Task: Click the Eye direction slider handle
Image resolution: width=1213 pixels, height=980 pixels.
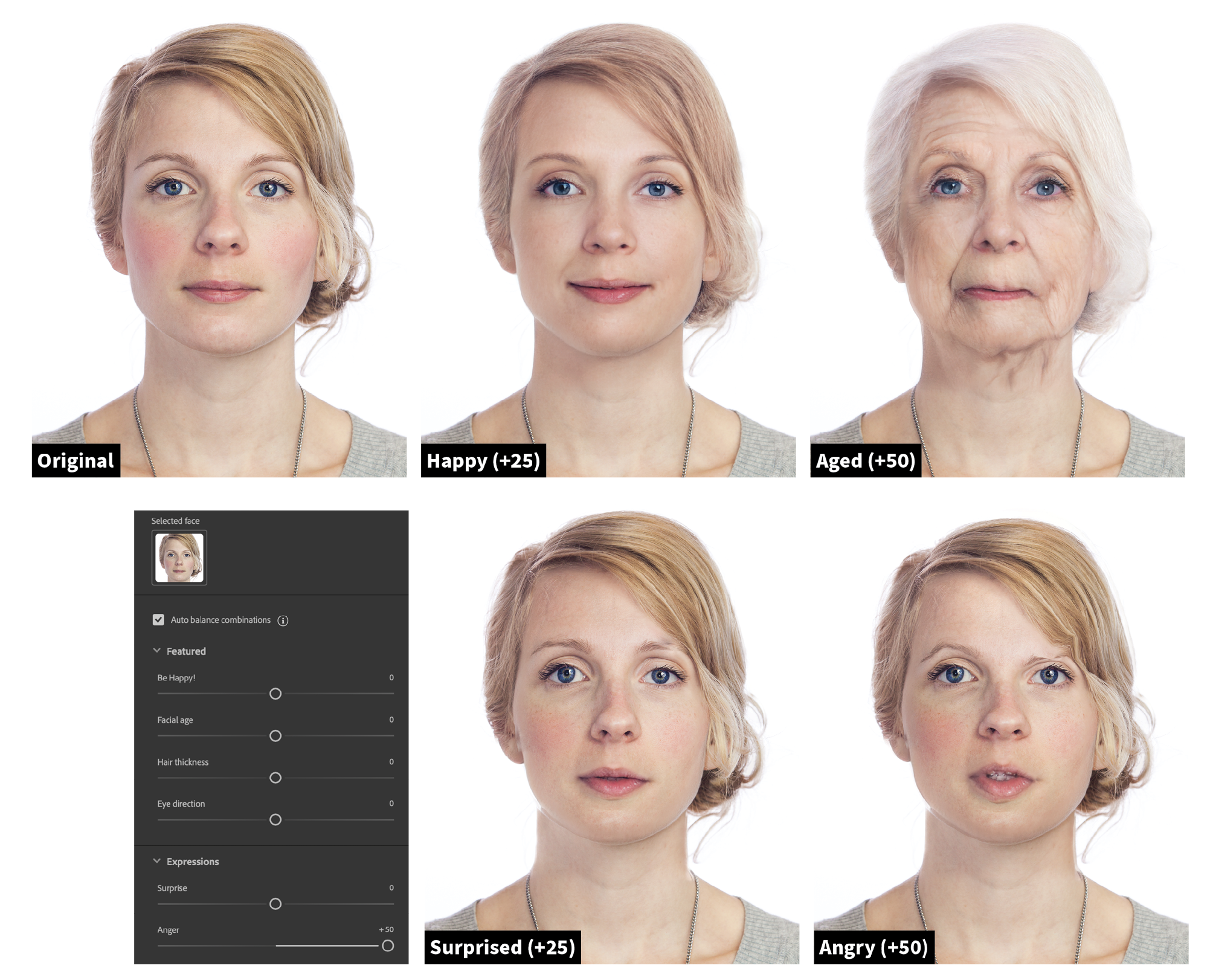Action: tap(275, 820)
